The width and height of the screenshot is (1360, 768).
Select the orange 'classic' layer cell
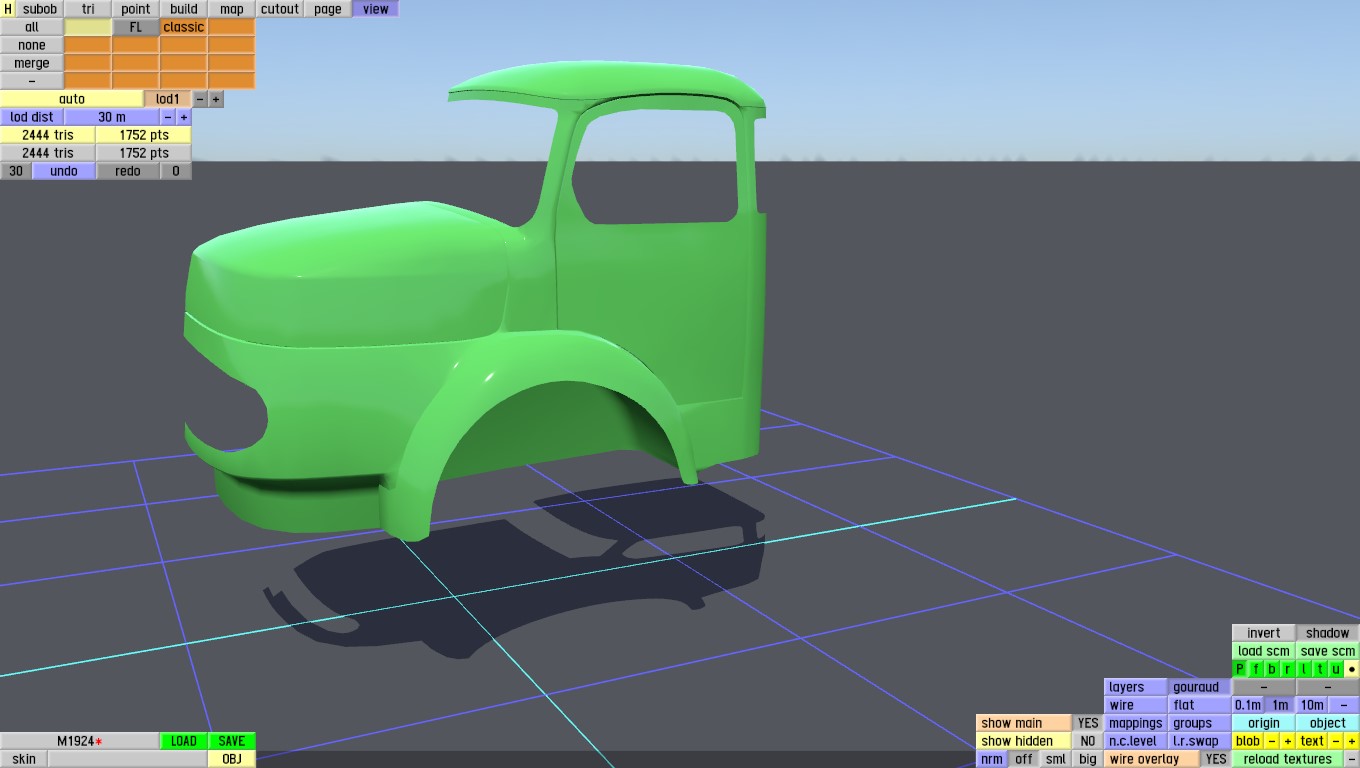point(184,27)
